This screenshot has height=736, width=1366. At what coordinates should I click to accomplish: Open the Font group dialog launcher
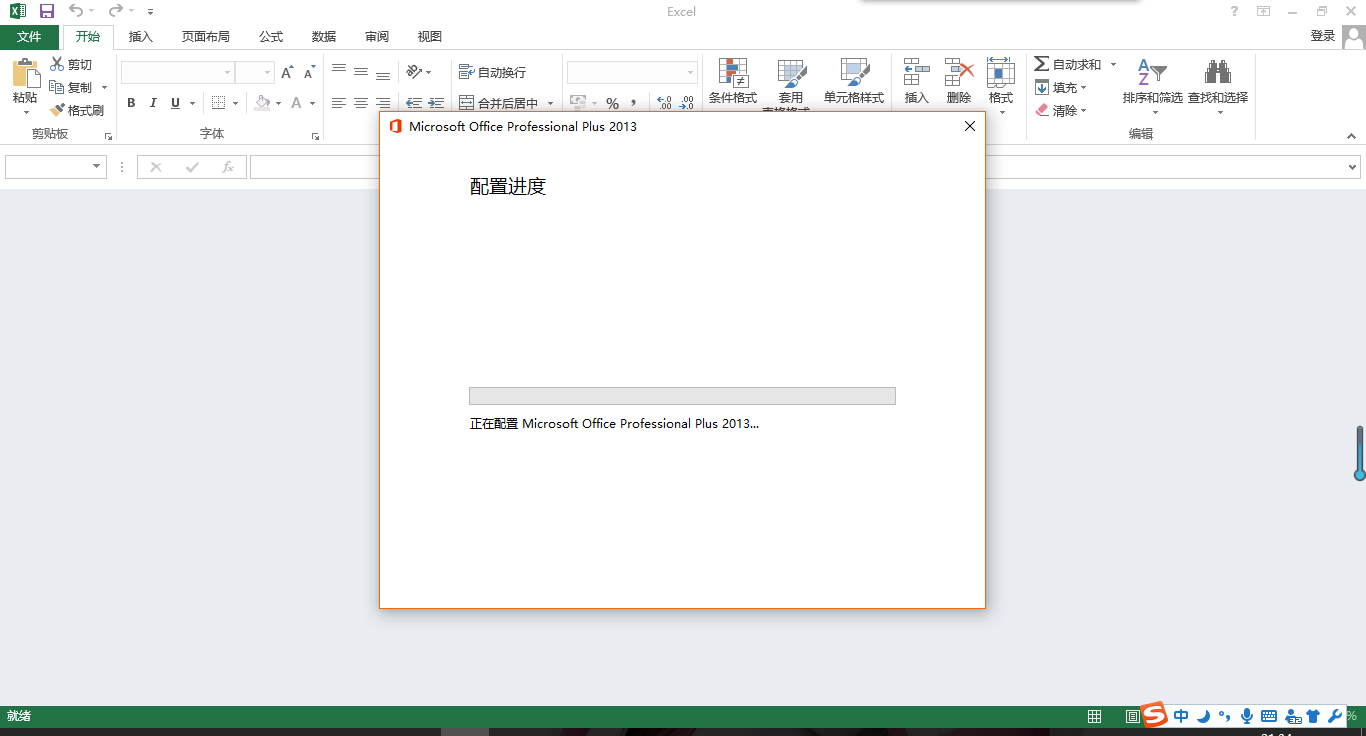tap(315, 136)
